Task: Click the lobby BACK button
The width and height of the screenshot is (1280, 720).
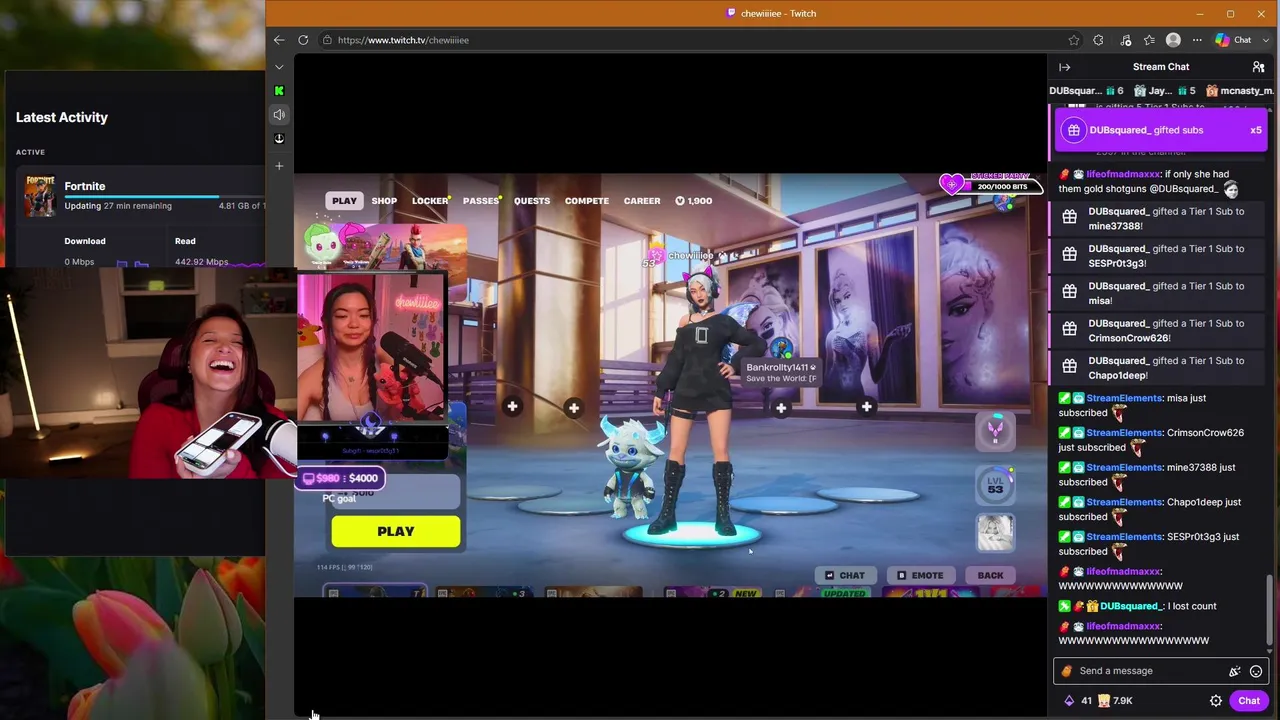Action: 990,575
